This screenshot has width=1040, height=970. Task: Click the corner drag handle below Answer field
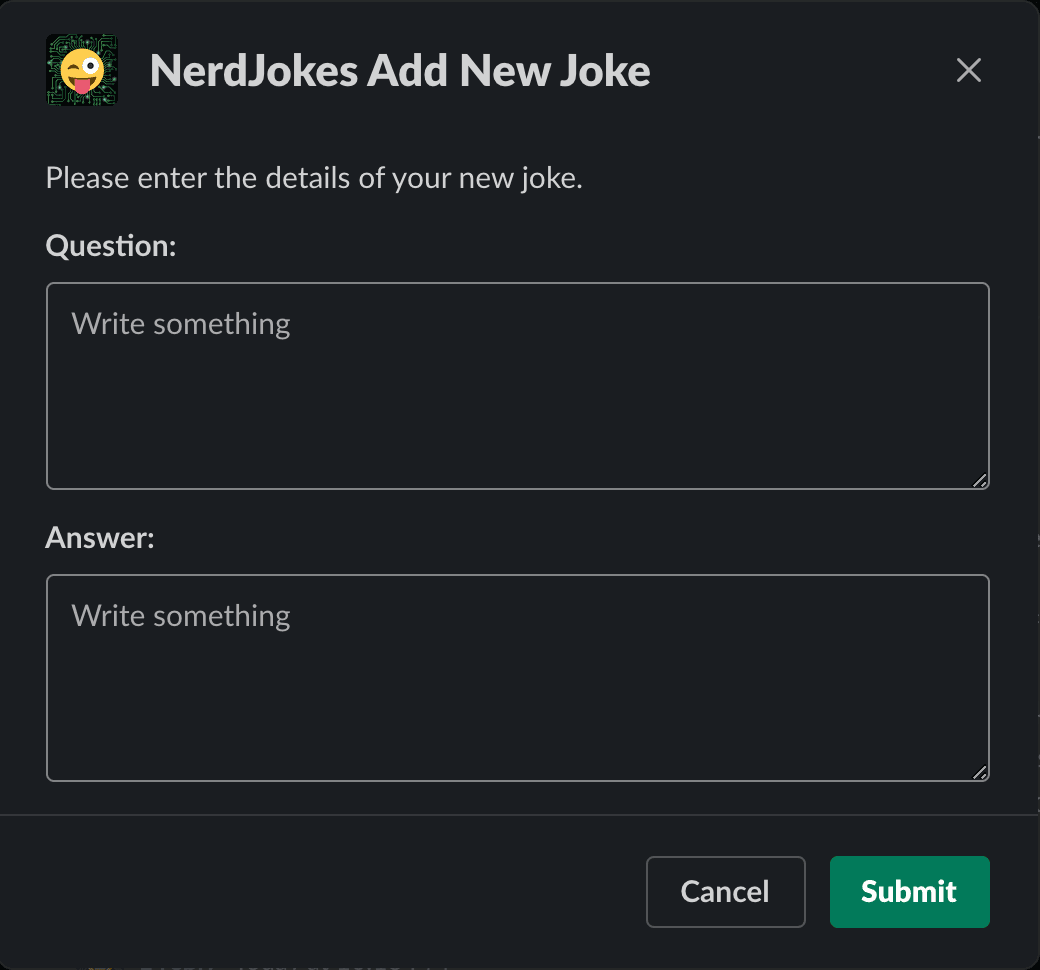coord(981,774)
